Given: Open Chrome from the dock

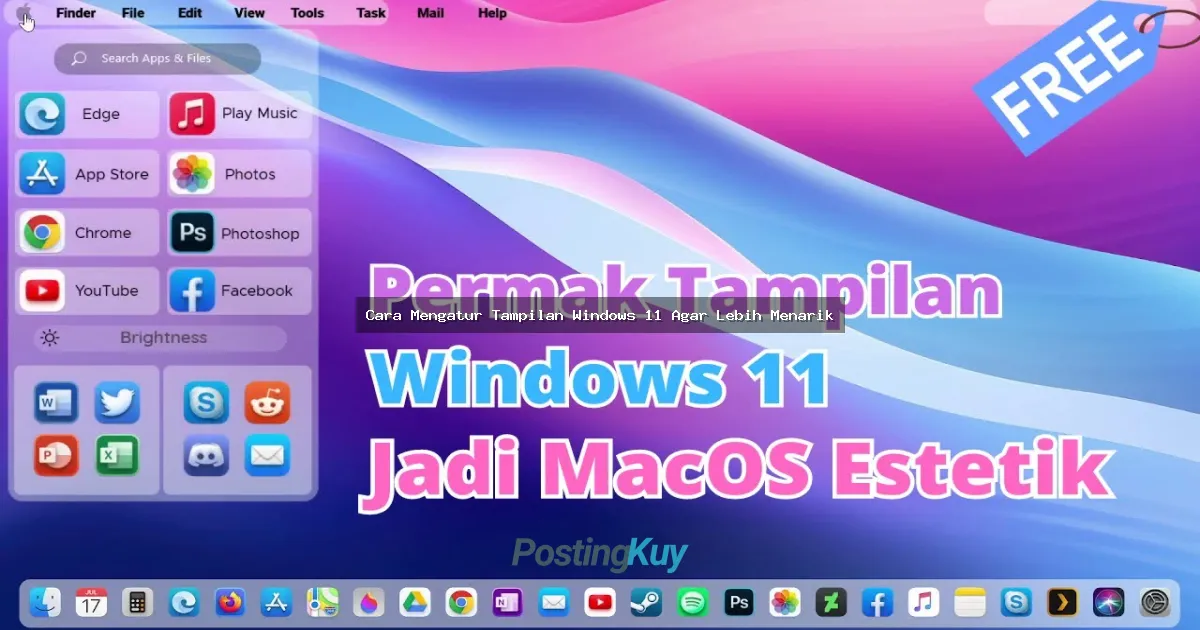Looking at the screenshot, I should (x=461, y=602).
